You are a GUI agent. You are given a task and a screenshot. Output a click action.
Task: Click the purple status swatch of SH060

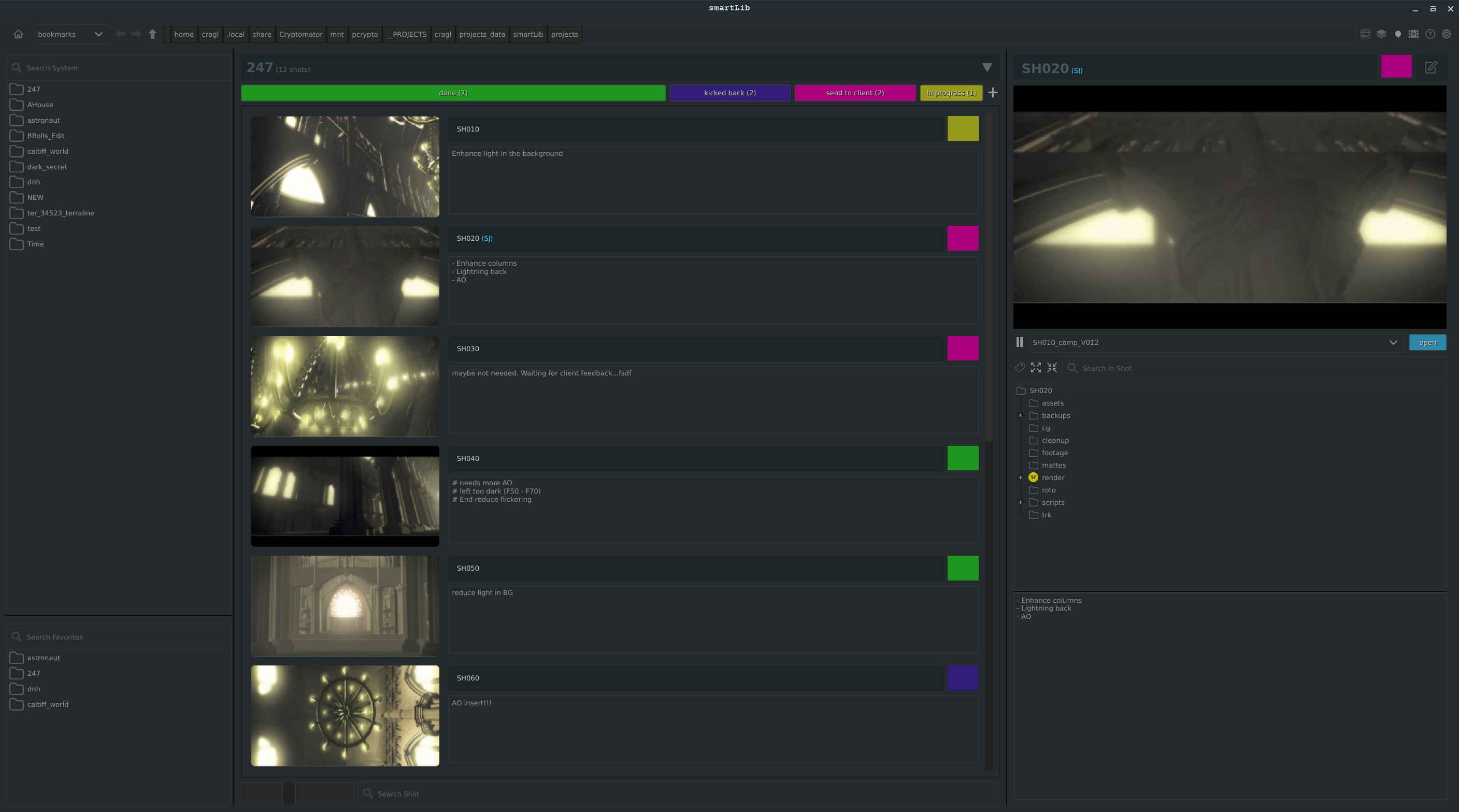click(963, 678)
